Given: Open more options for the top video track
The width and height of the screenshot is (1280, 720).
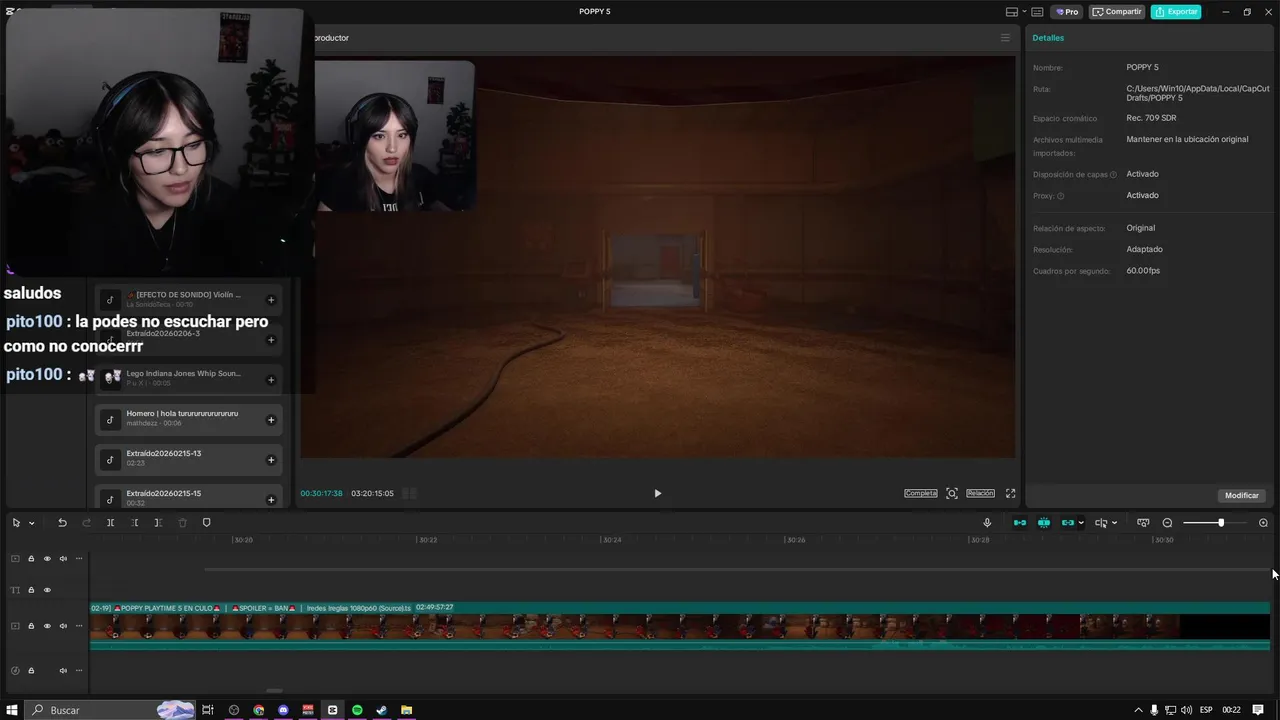Looking at the screenshot, I should [x=79, y=559].
